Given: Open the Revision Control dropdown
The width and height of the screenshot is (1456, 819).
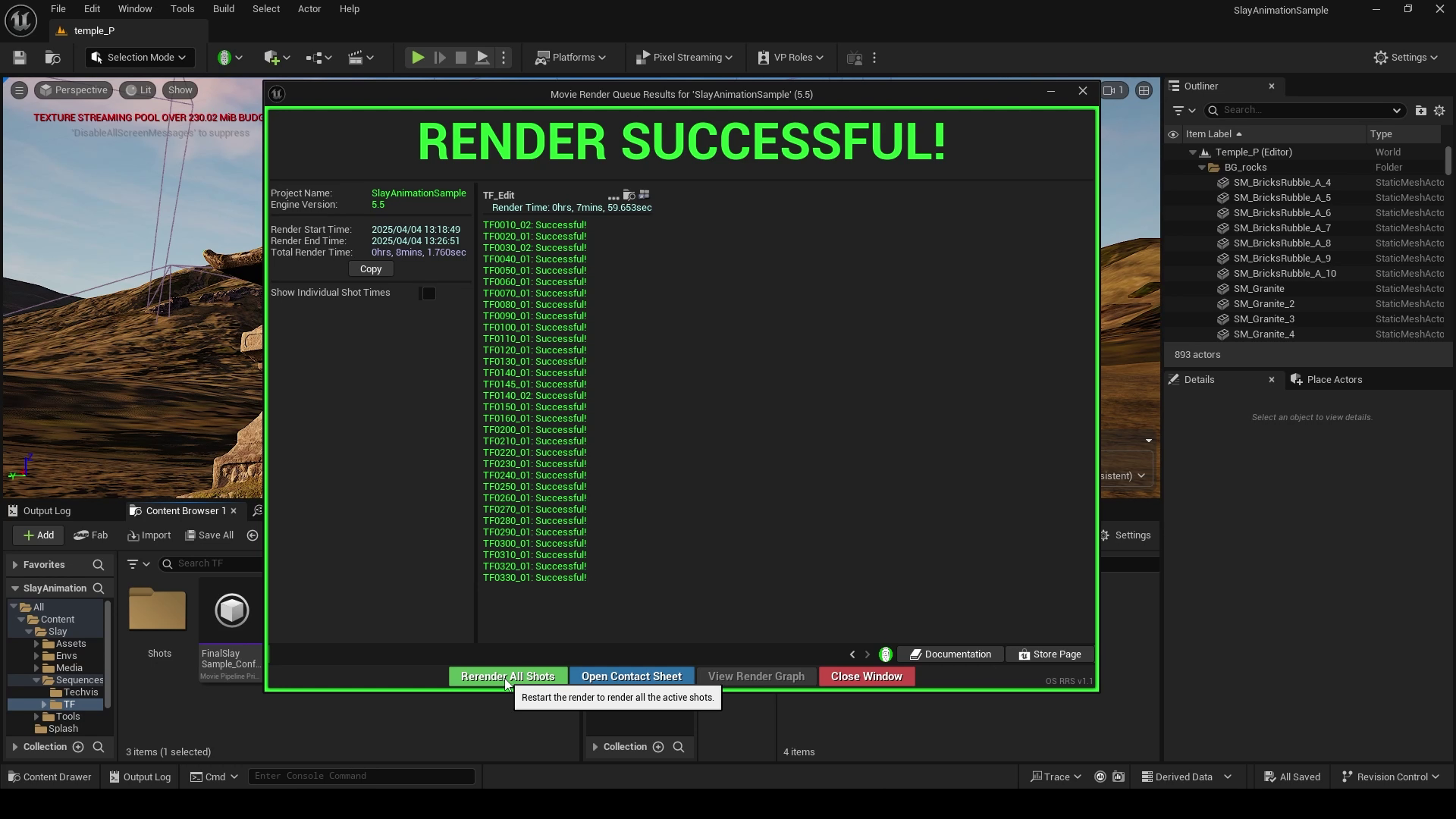Looking at the screenshot, I should 1390,777.
